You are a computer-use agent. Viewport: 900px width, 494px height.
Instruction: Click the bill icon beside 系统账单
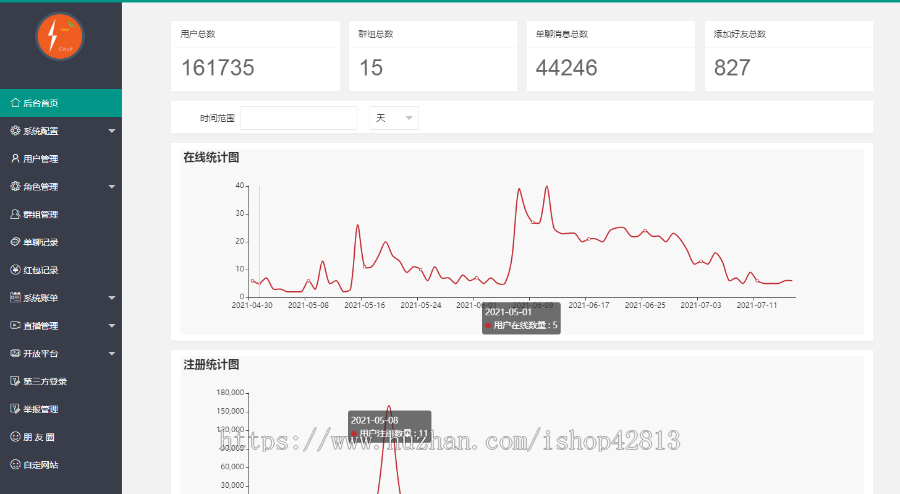[x=15, y=298]
